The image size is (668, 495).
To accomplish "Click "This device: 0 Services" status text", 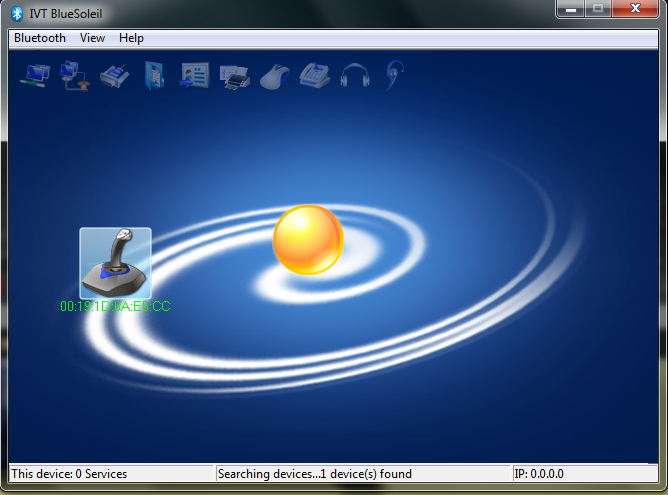I will pyautogui.click(x=69, y=474).
